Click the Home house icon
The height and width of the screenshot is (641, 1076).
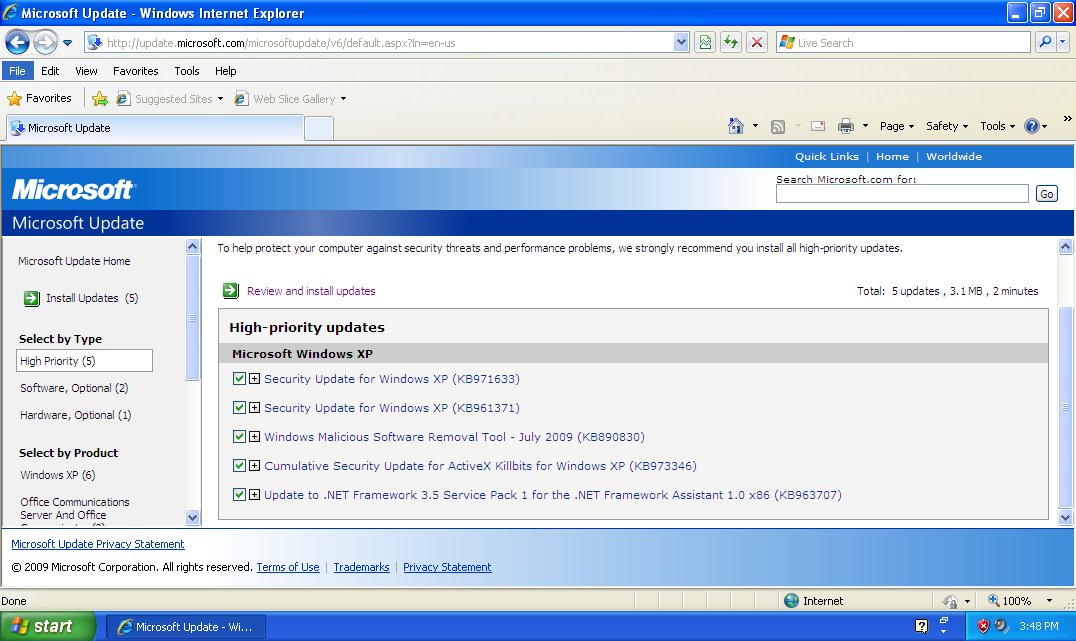pyautogui.click(x=736, y=126)
